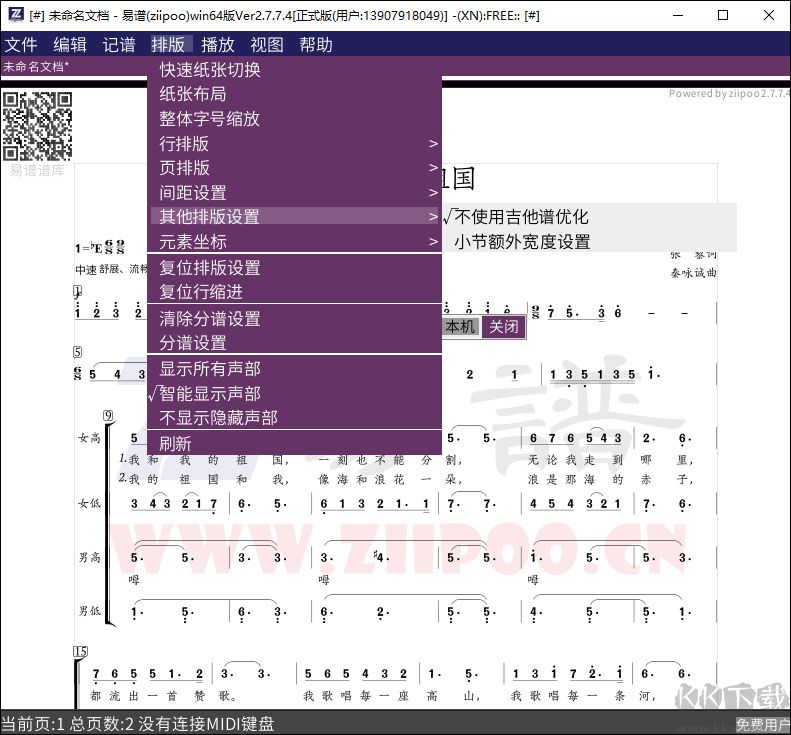The image size is (791, 735).
Task: Click the 本机 button
Action: (x=460, y=326)
